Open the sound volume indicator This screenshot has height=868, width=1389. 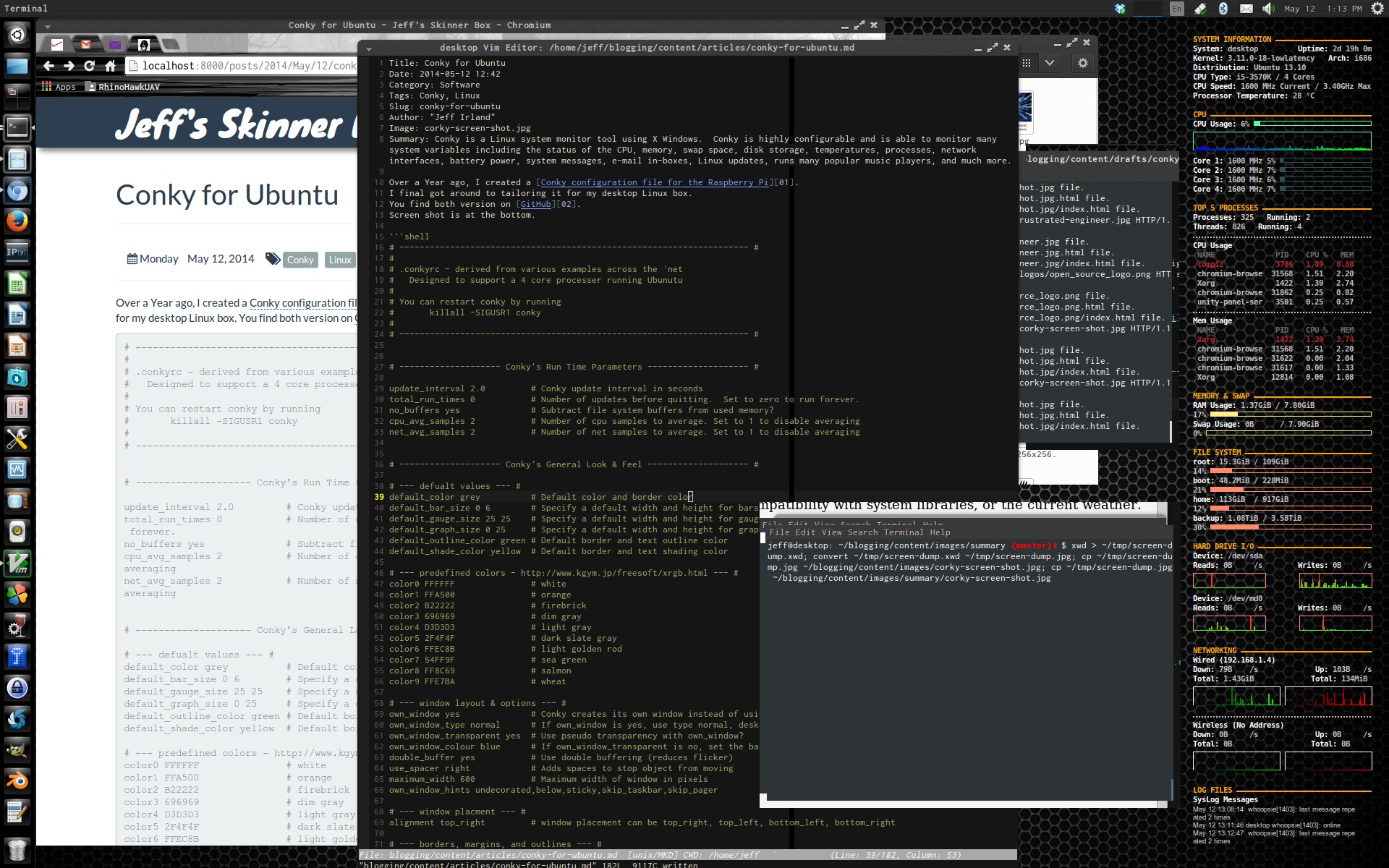coord(1268,9)
